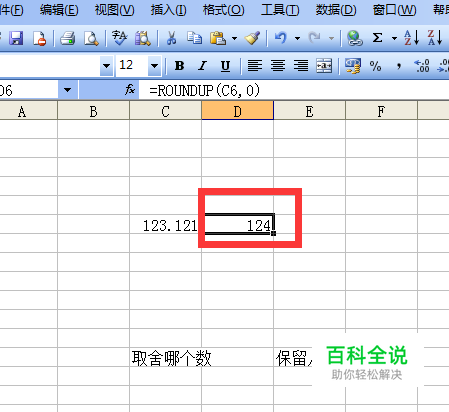
Task: Open the 视图(V) menu
Action: tap(114, 10)
